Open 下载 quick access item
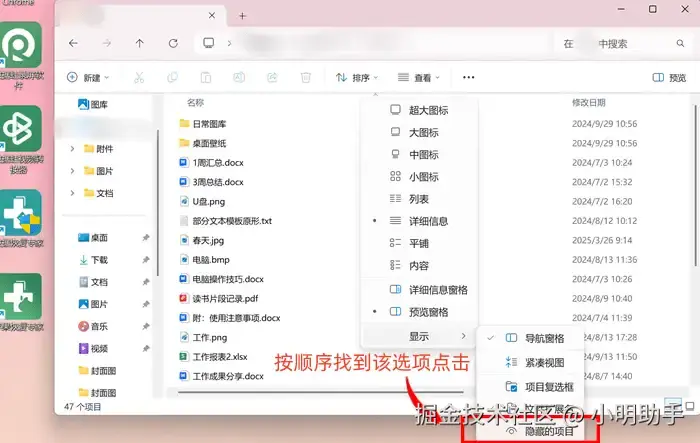The height and width of the screenshot is (443, 700). pyautogui.click(x=93, y=260)
